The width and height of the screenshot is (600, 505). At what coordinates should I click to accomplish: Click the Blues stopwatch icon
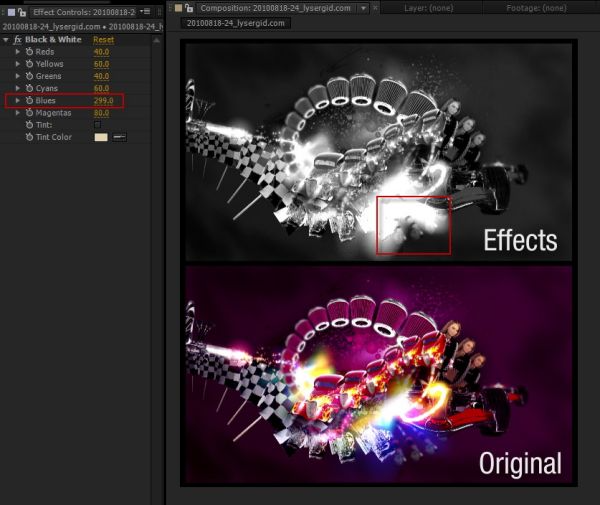pyautogui.click(x=29, y=101)
